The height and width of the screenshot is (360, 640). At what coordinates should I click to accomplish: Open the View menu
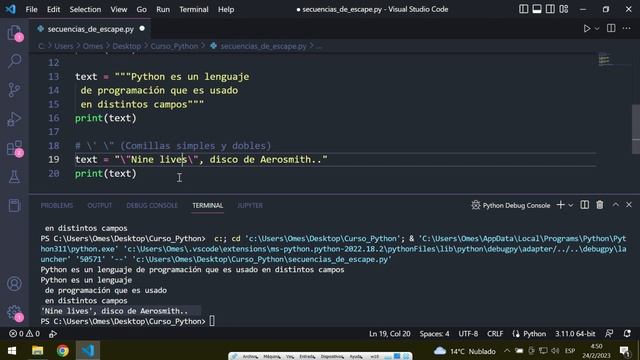coord(118,9)
